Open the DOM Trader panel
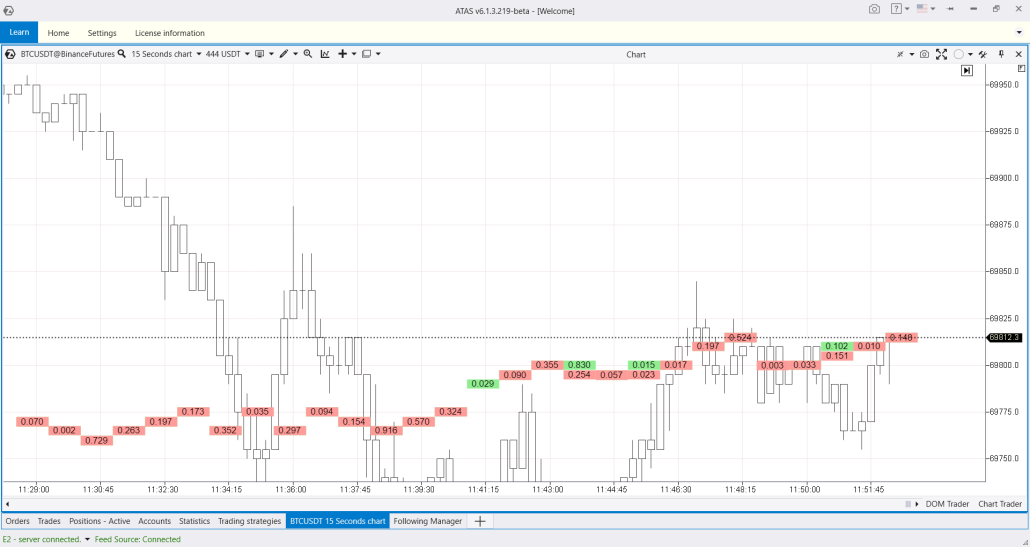 [x=947, y=504]
